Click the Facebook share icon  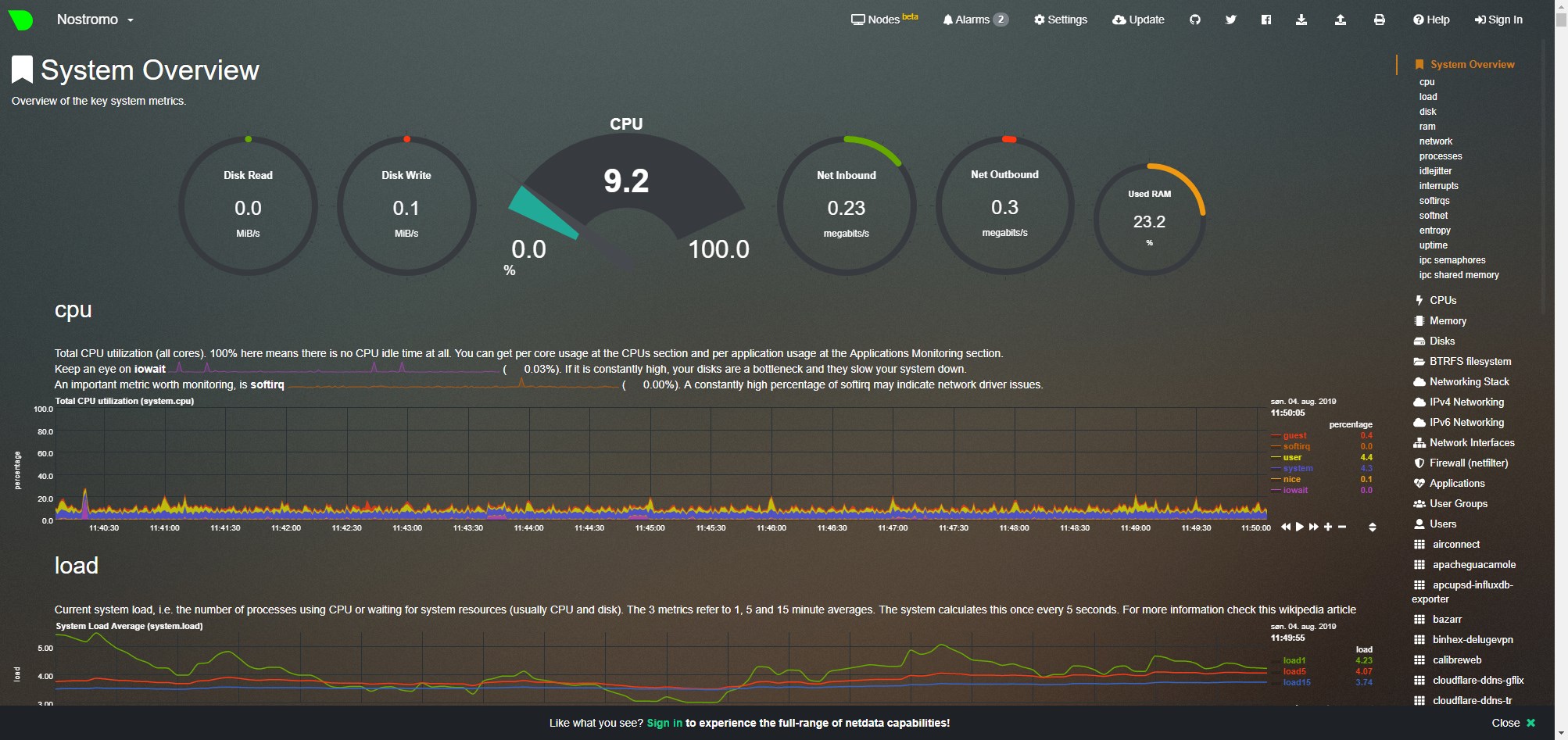1265,20
